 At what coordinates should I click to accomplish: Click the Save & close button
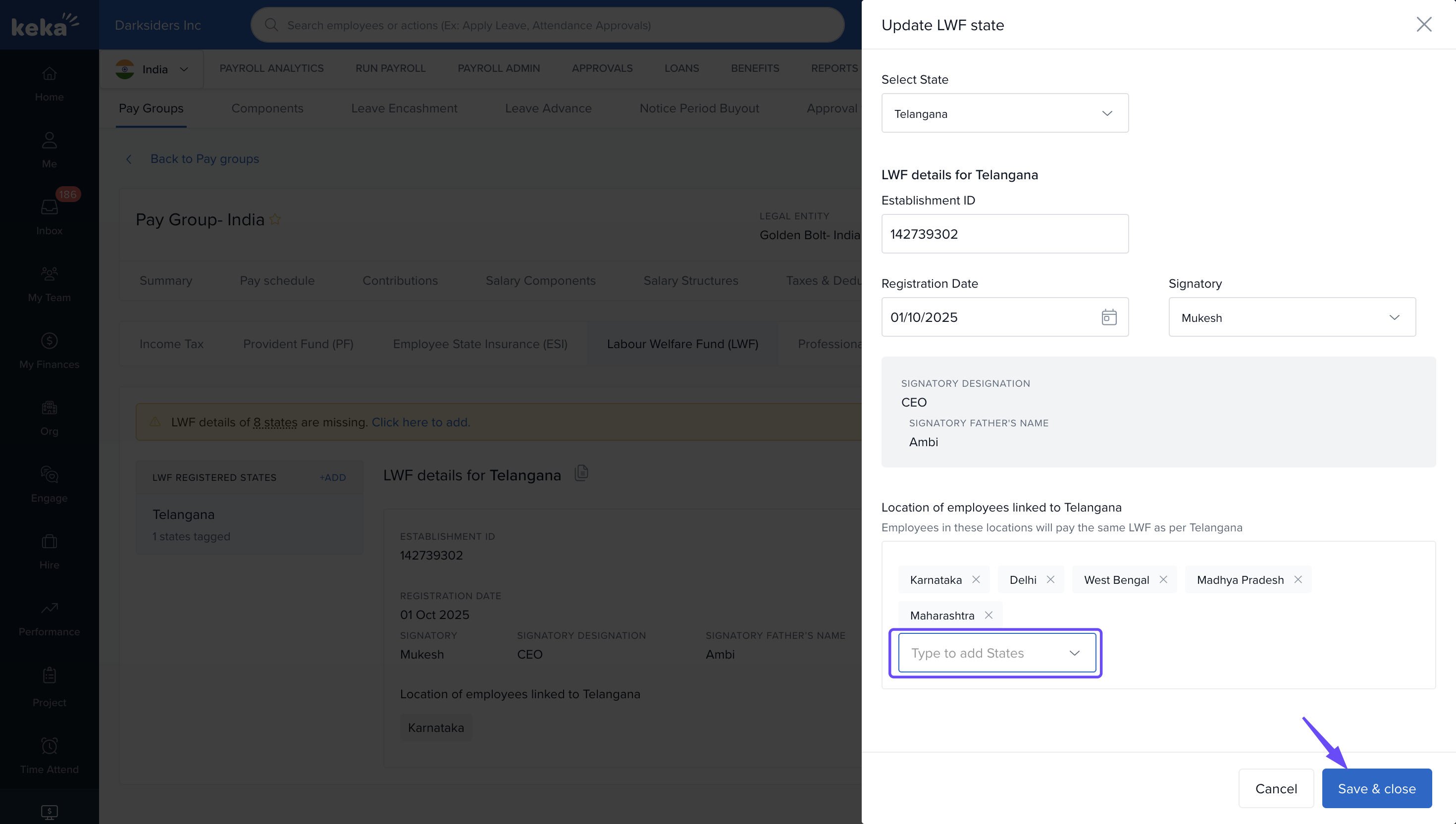click(1376, 788)
